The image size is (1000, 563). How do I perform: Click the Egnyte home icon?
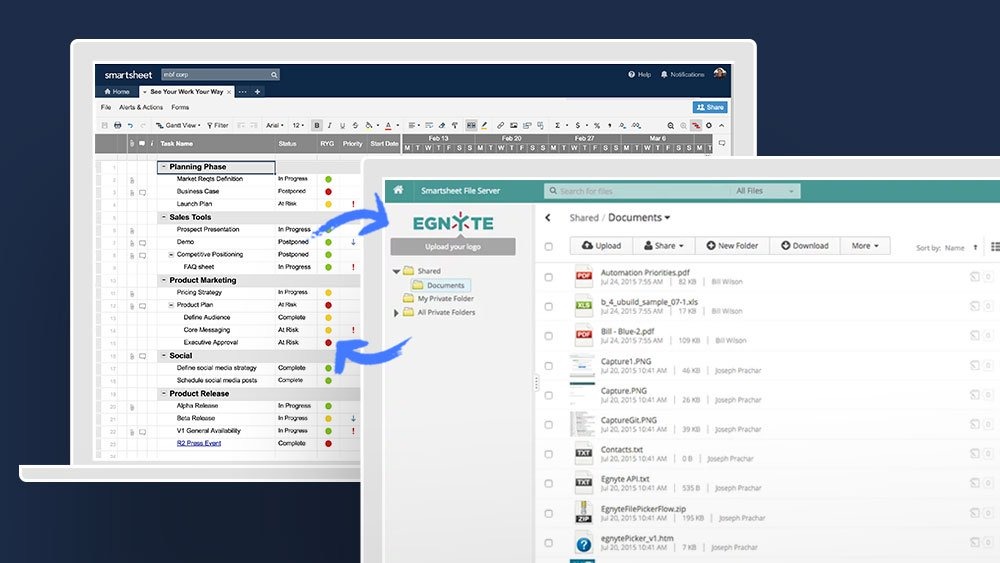coord(399,190)
